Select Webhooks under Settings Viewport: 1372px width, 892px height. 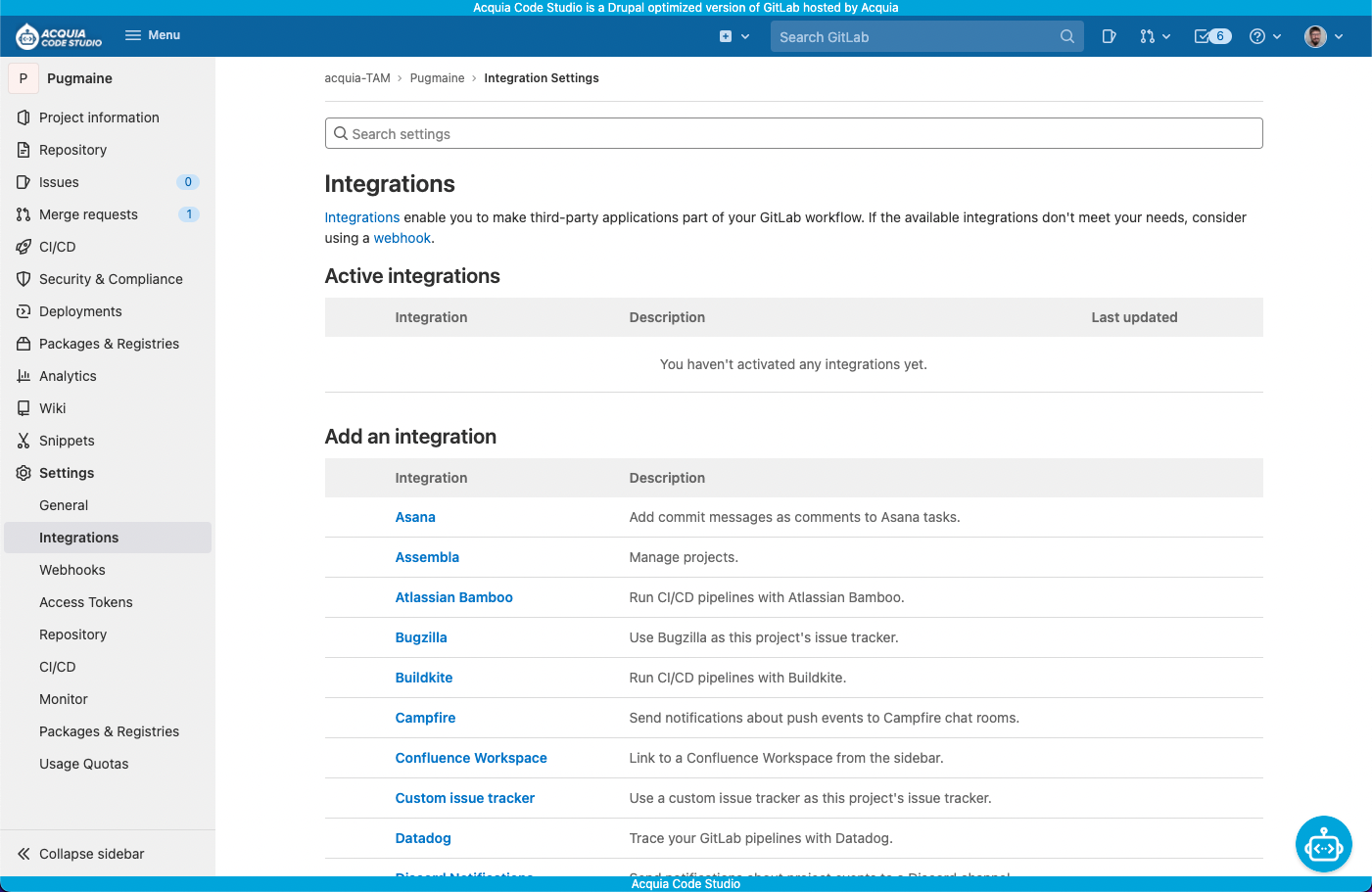click(72, 570)
